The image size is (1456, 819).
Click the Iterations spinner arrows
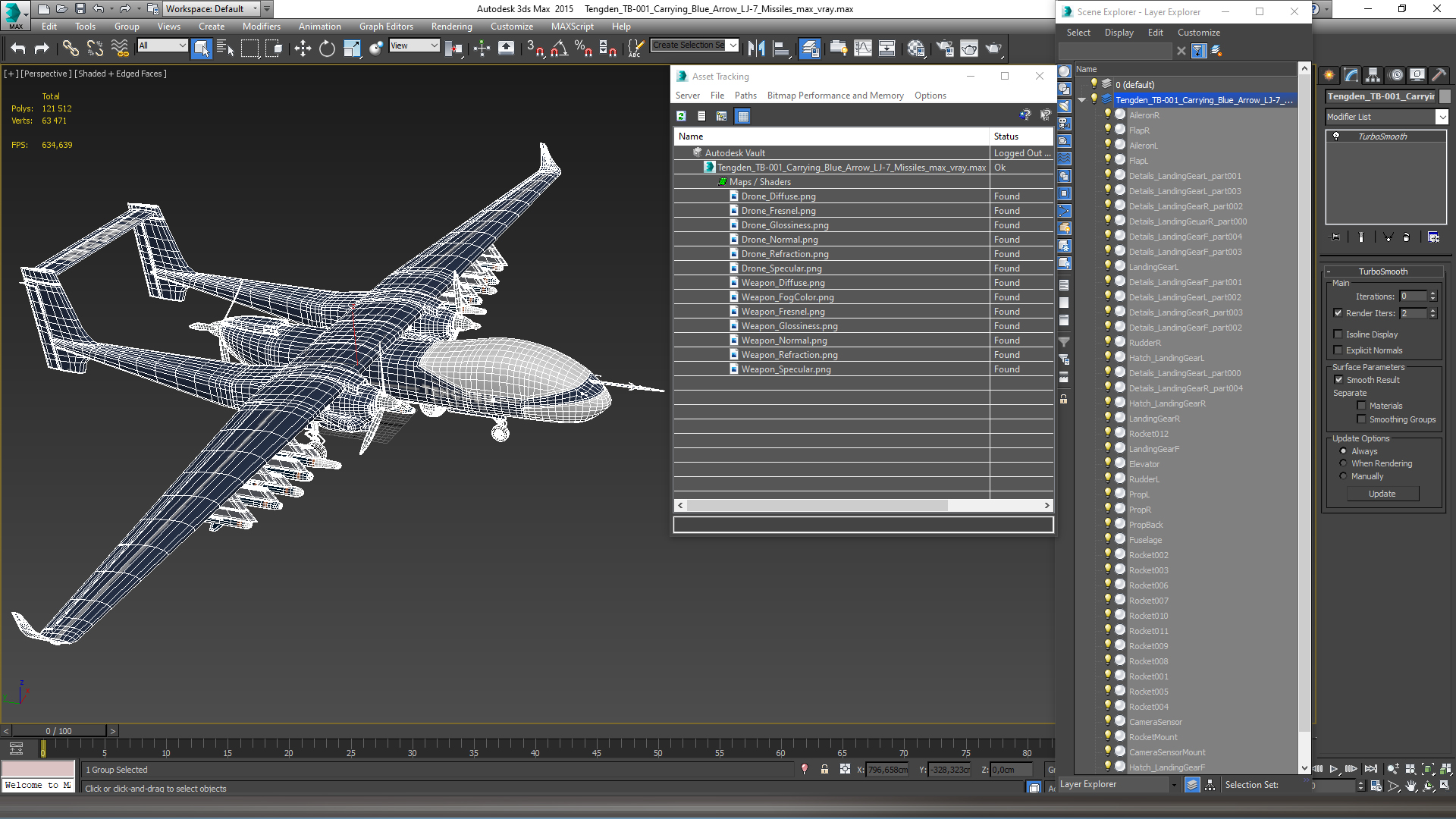pos(1432,297)
